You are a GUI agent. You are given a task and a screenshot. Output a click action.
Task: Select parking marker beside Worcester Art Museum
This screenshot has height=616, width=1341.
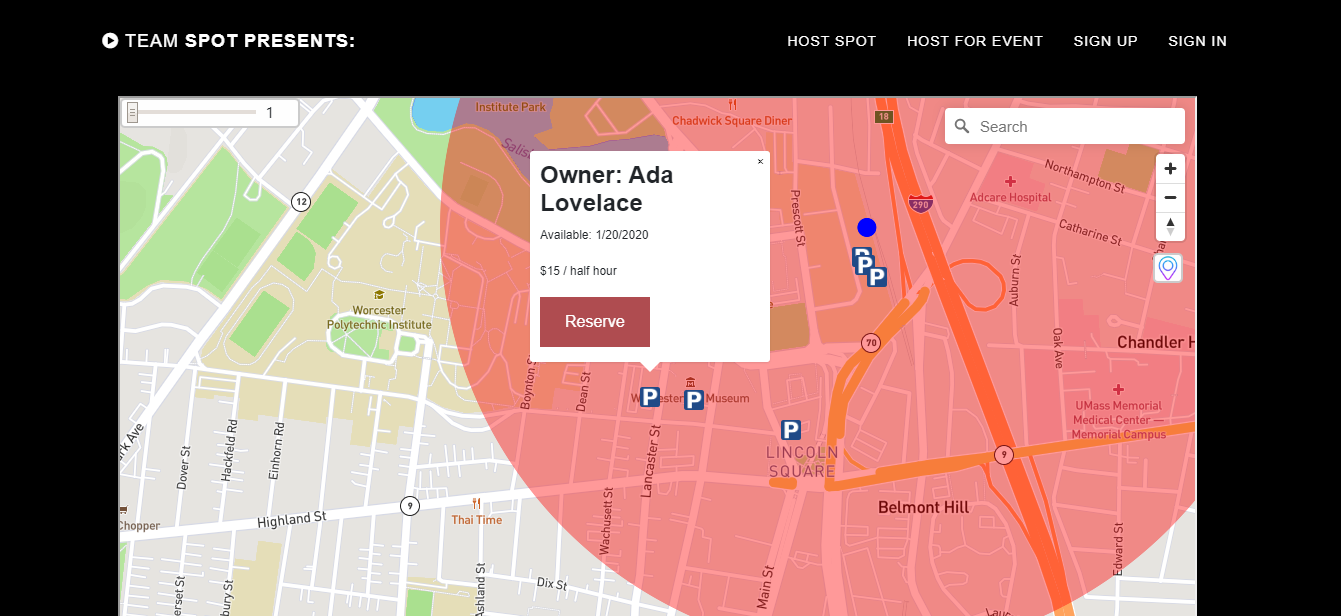pyautogui.click(x=694, y=400)
